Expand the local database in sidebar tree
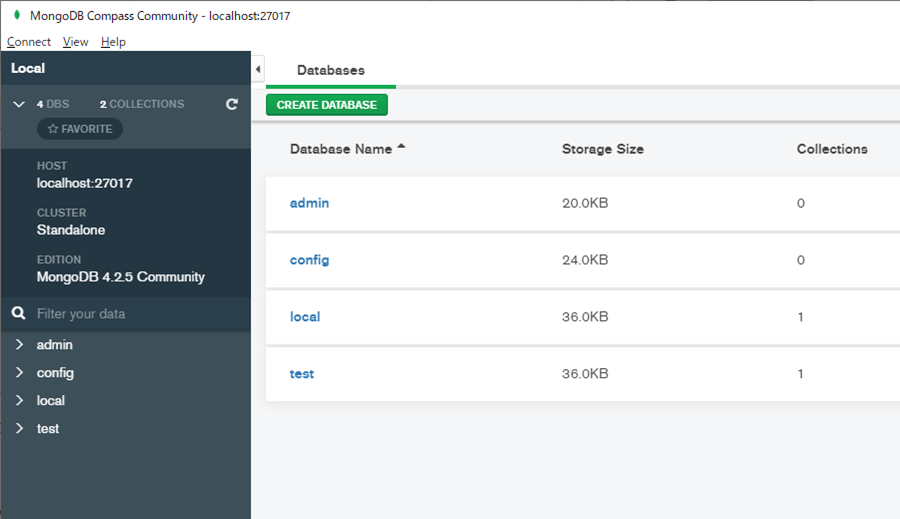900x519 pixels. [19, 400]
